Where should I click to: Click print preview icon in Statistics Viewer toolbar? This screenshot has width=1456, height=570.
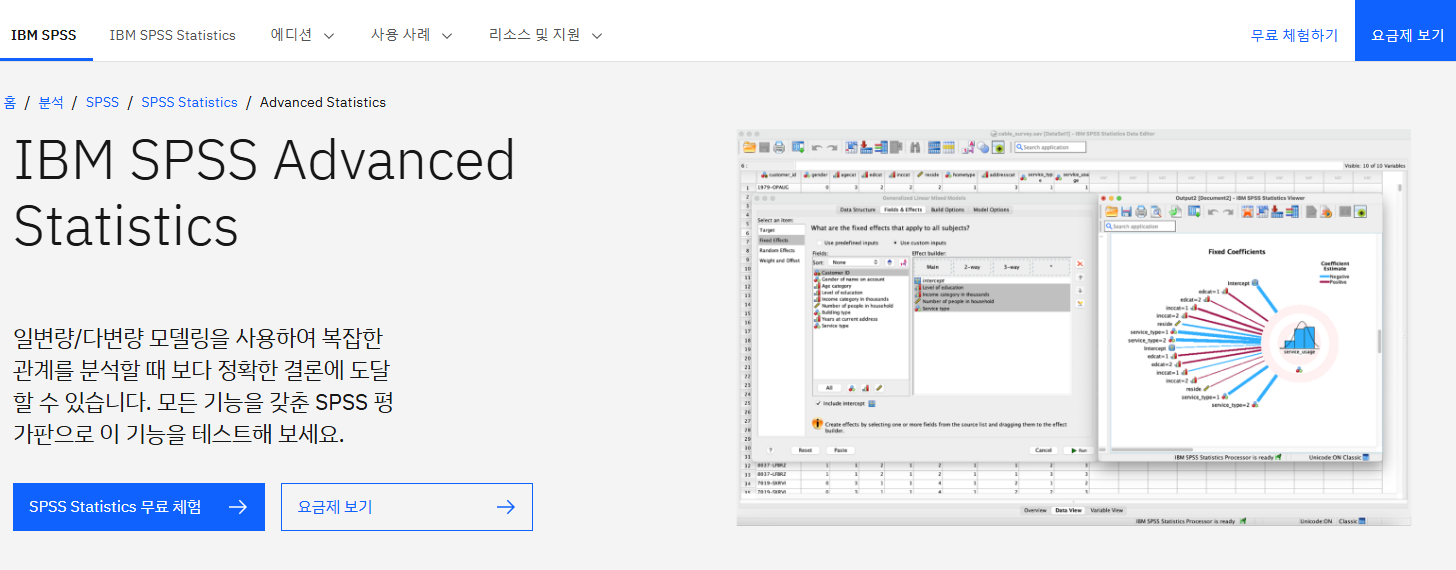[1156, 212]
